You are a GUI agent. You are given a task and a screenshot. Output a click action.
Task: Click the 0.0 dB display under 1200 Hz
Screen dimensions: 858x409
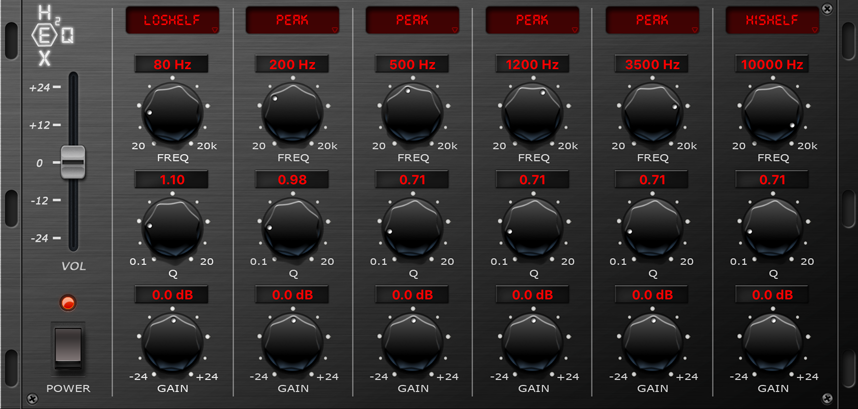pos(532,295)
